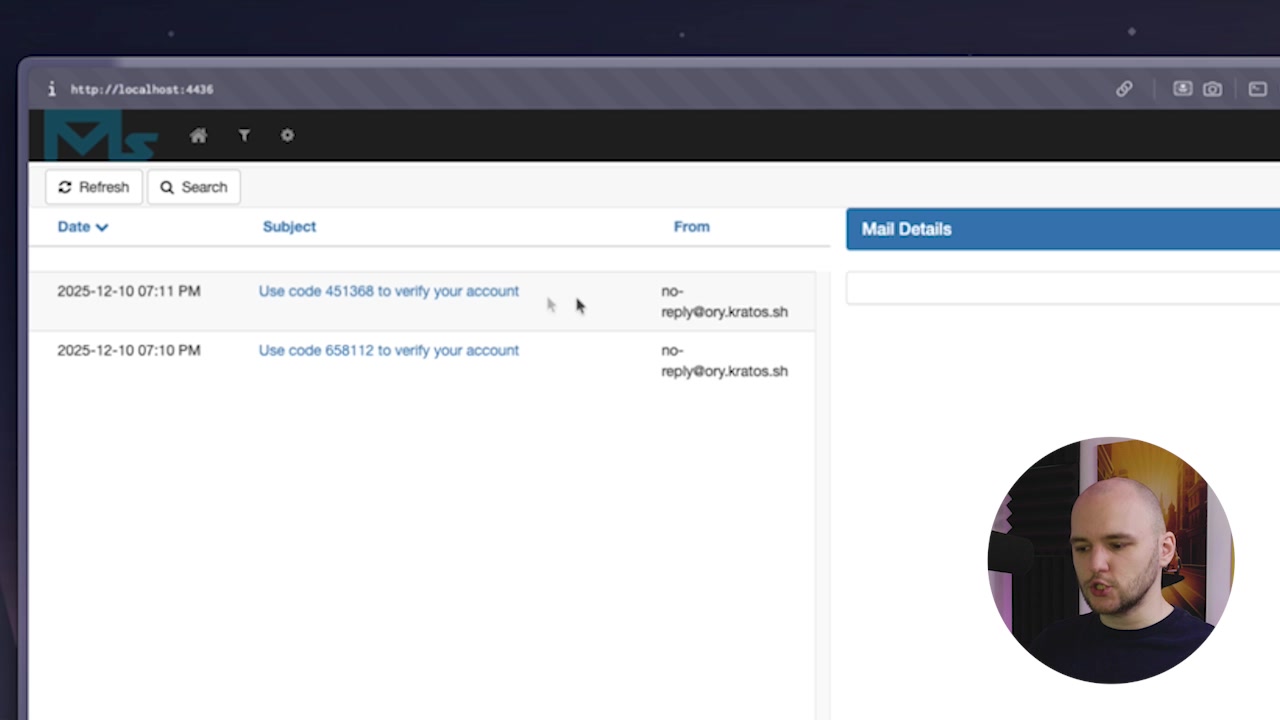Collapse sorting via the Date chevron
This screenshot has width=1280, height=720.
(x=101, y=227)
